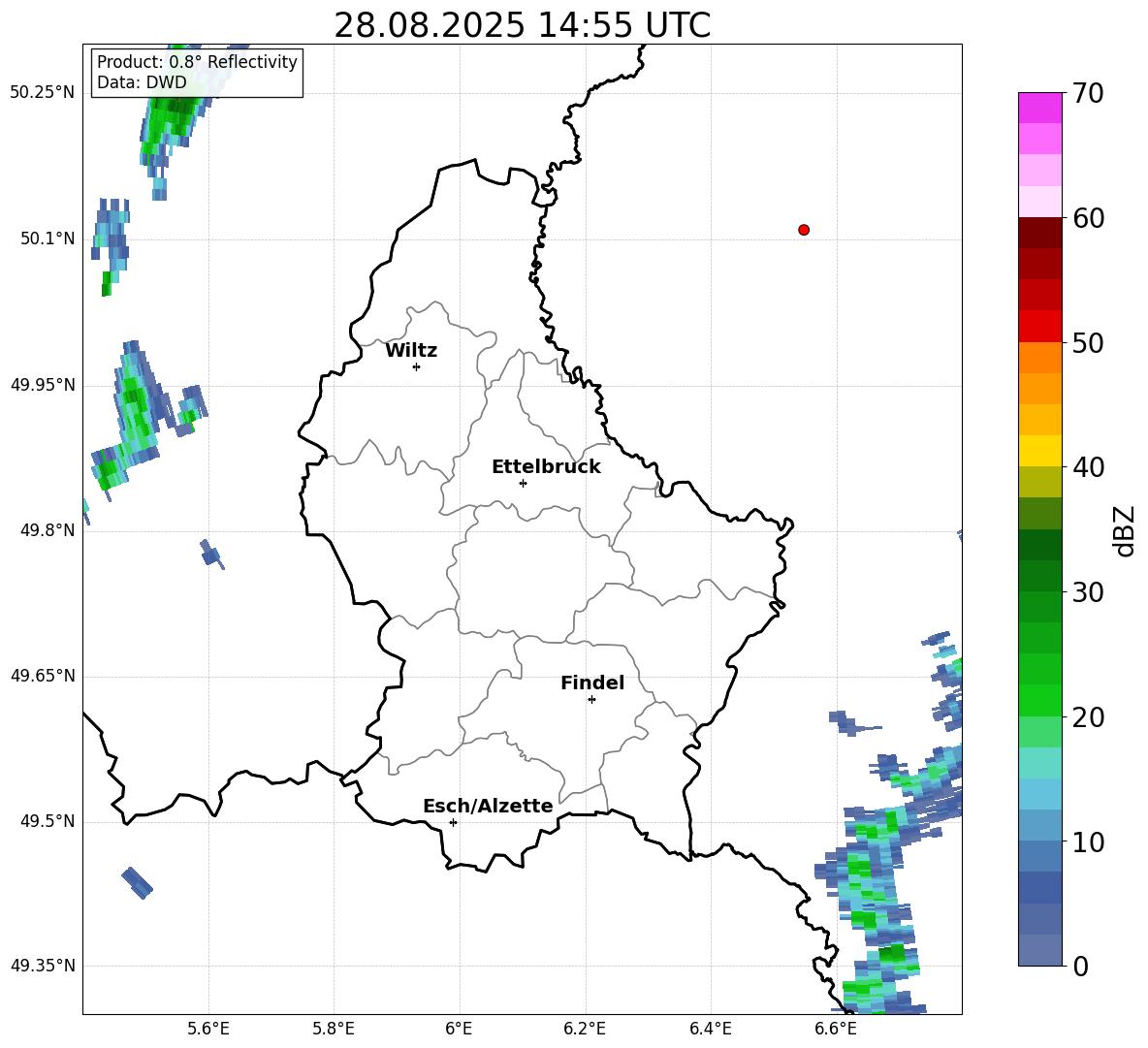Image resolution: width=1148 pixels, height=1048 pixels.
Task: Click the colorbar tick value 30
Action: (1088, 592)
